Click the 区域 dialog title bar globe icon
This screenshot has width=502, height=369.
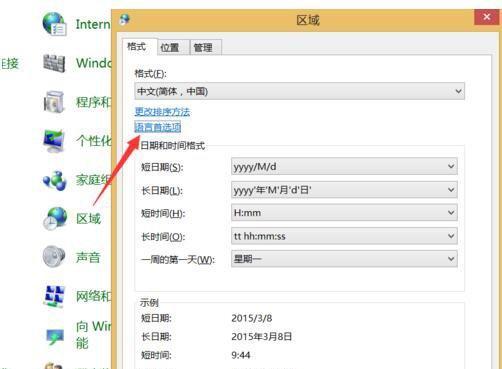[125, 20]
